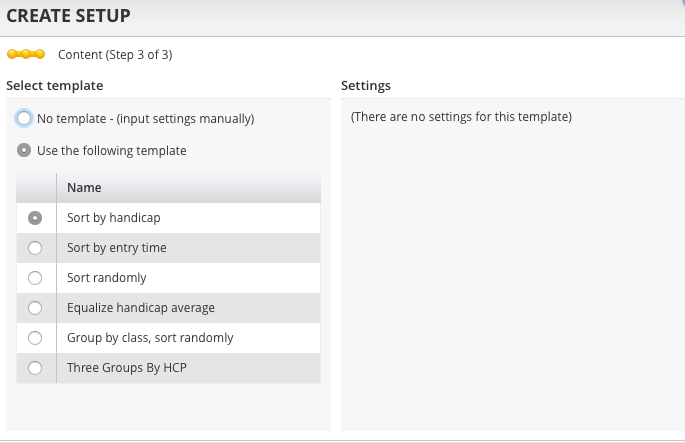
Task: Click the 'No template - (input settings manually)' label
Action: click(x=145, y=119)
